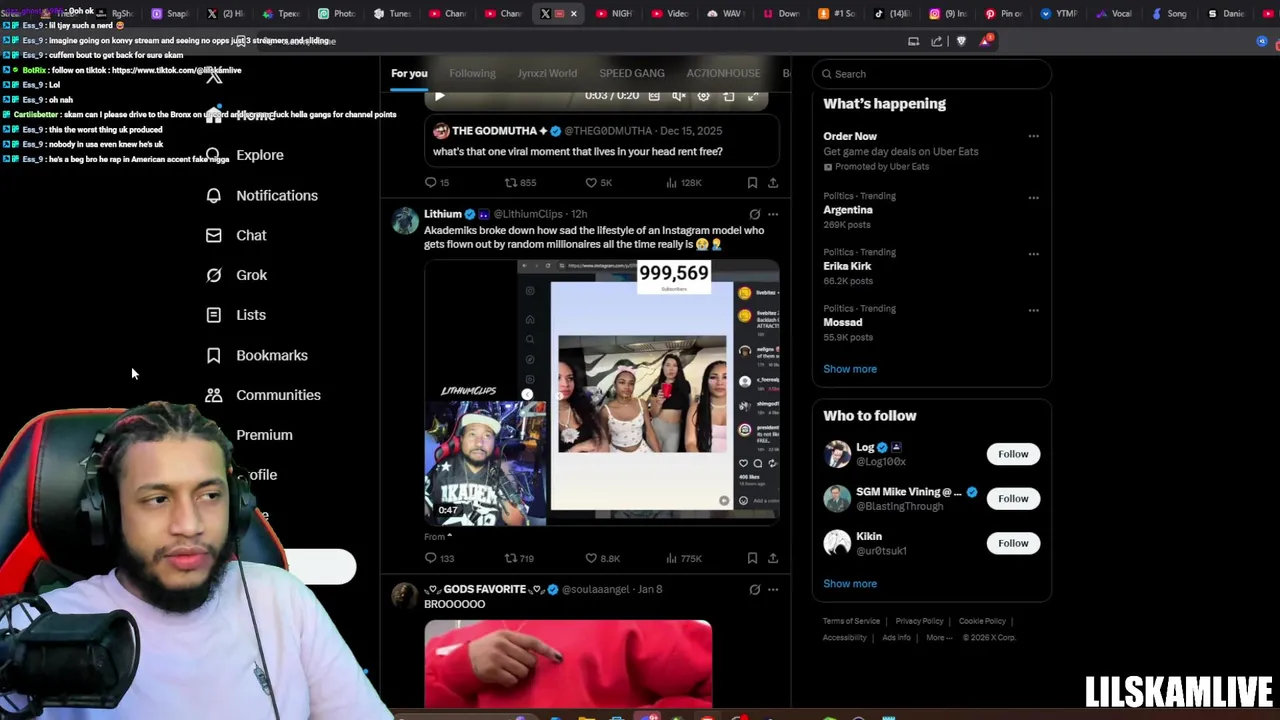Bookmark the Lithium post
Screen dimensions: 1280x720
pos(752,559)
